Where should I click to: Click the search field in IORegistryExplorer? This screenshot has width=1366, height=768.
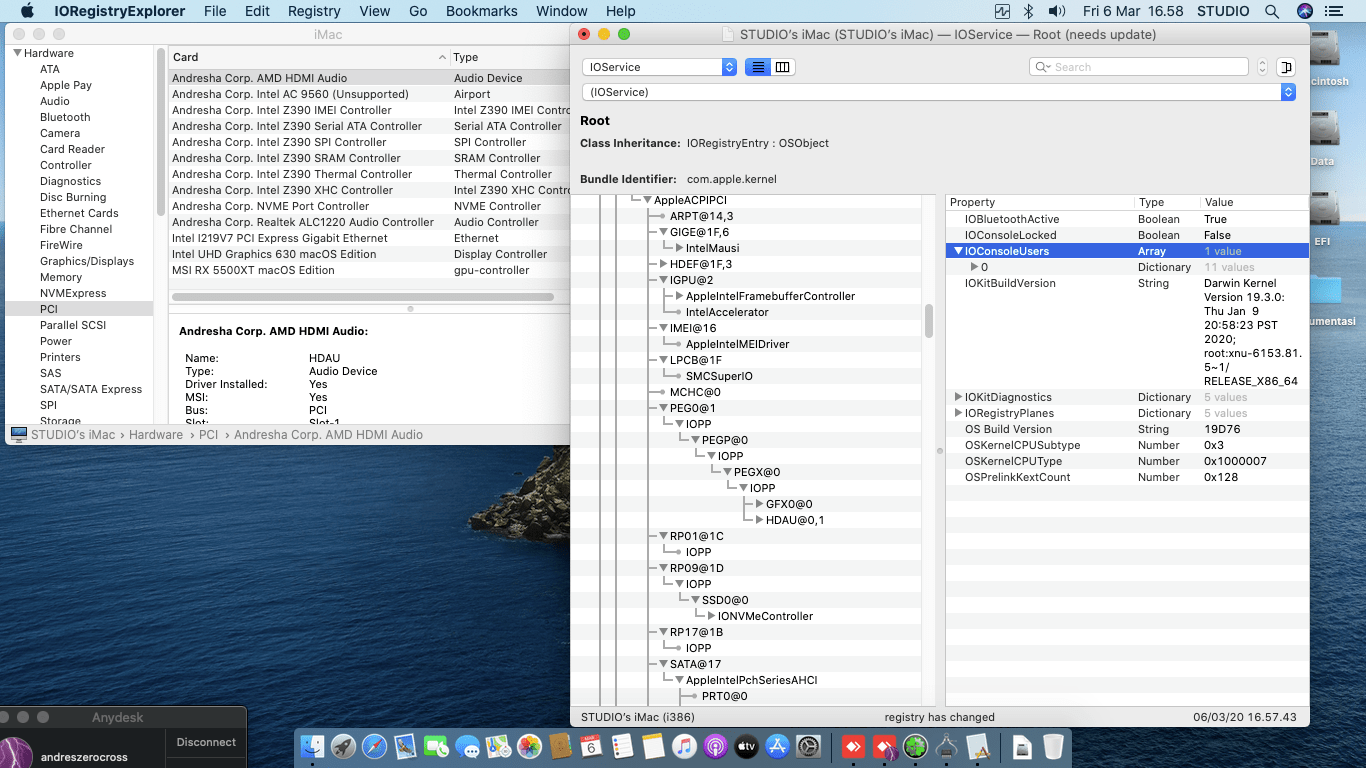[x=1138, y=67]
